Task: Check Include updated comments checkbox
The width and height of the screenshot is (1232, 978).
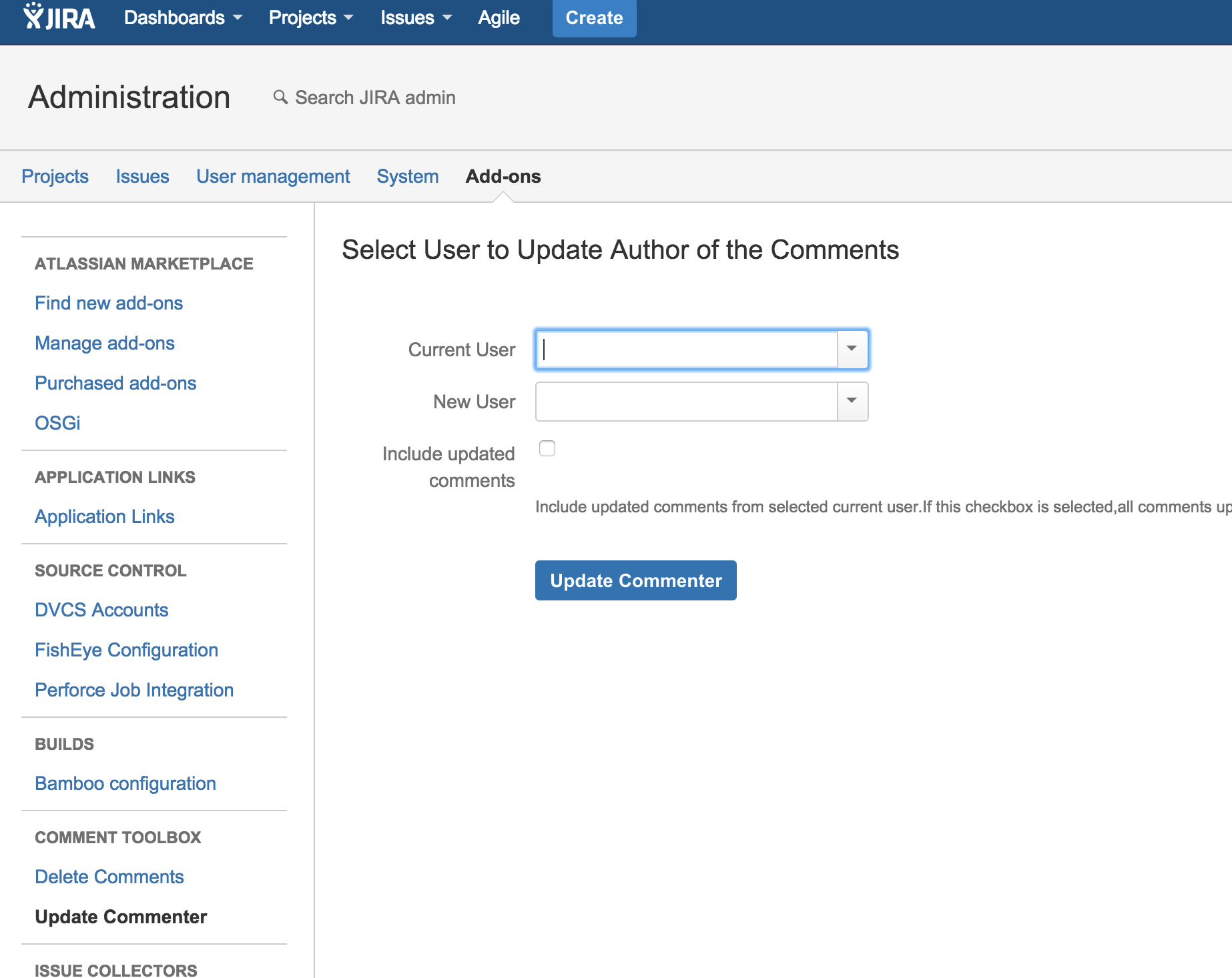Action: 547,448
